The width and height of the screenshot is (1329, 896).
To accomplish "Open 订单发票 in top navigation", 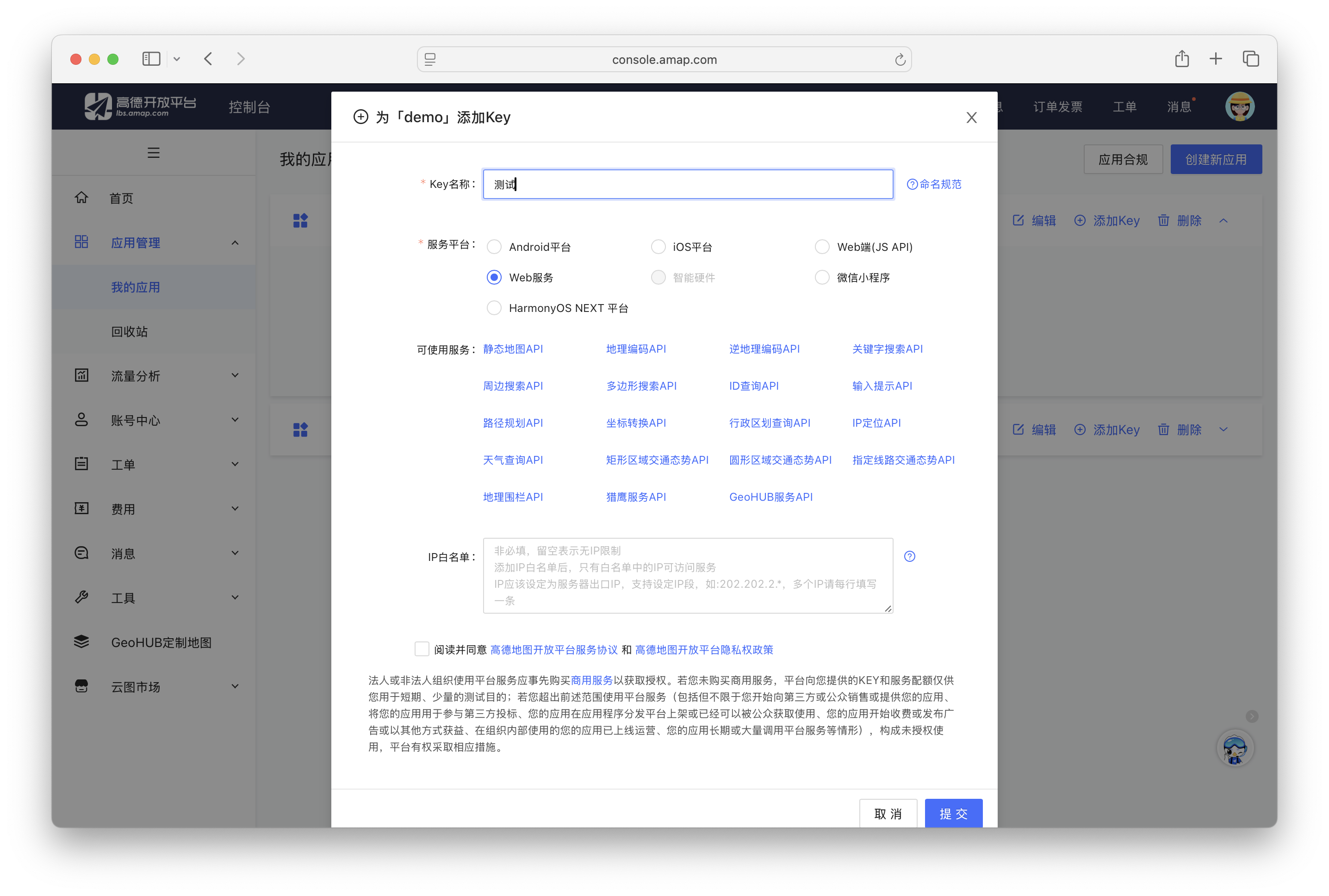I will point(1057,107).
